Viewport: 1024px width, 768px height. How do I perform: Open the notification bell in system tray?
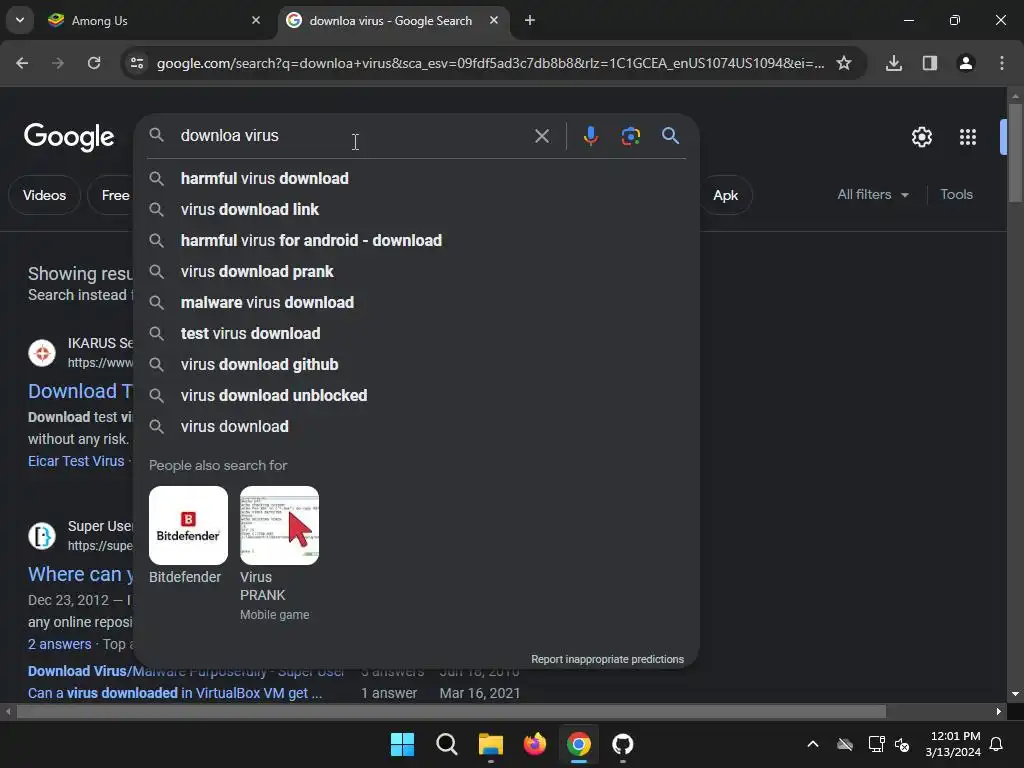(997, 744)
